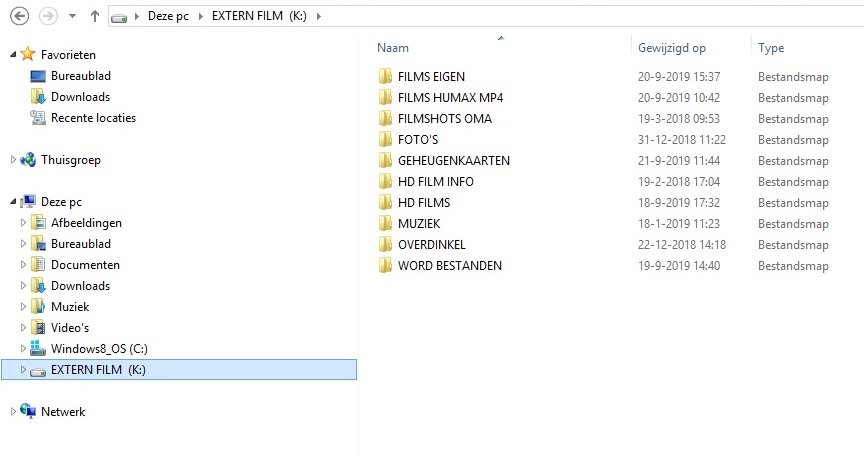
Task: Click date 20-9-2019 15:37
Action: coord(679,77)
